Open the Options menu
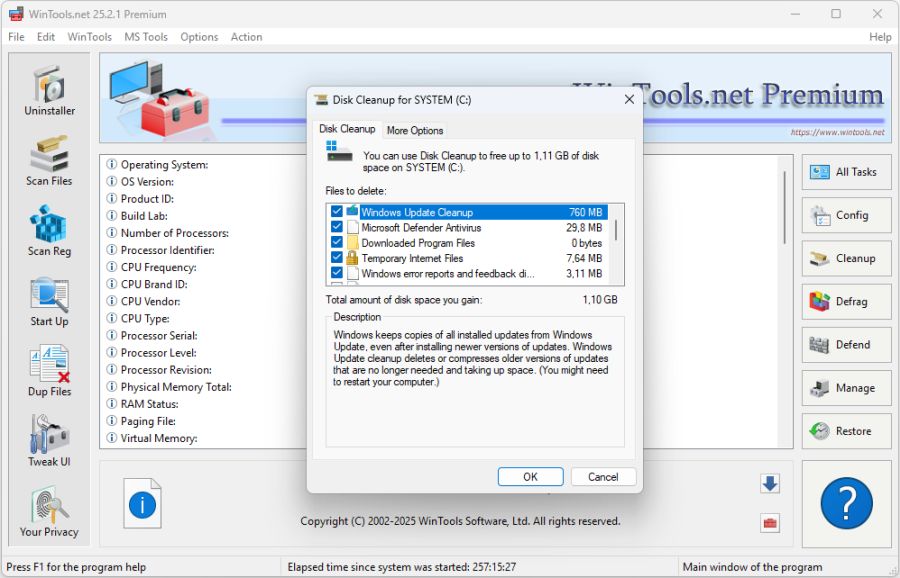Screen dimensions: 900x578 (x=199, y=37)
